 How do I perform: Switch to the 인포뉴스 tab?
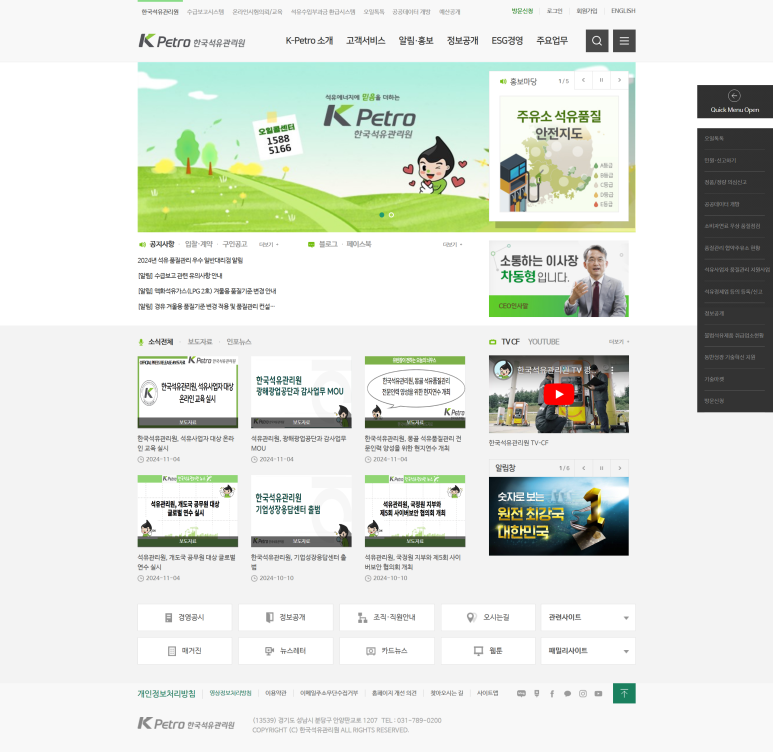[x=239, y=342]
